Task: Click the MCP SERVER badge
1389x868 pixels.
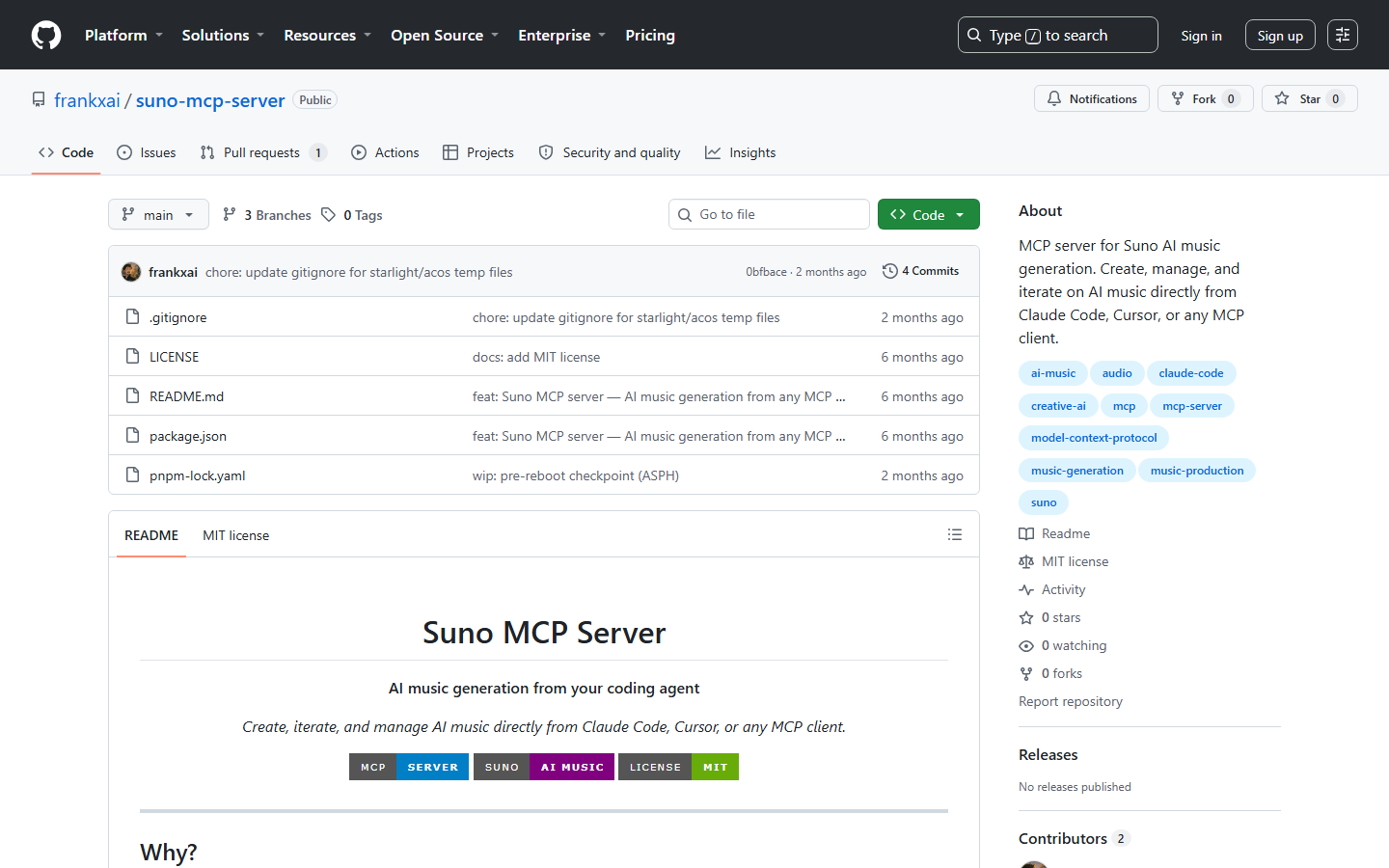Action: [x=409, y=767]
